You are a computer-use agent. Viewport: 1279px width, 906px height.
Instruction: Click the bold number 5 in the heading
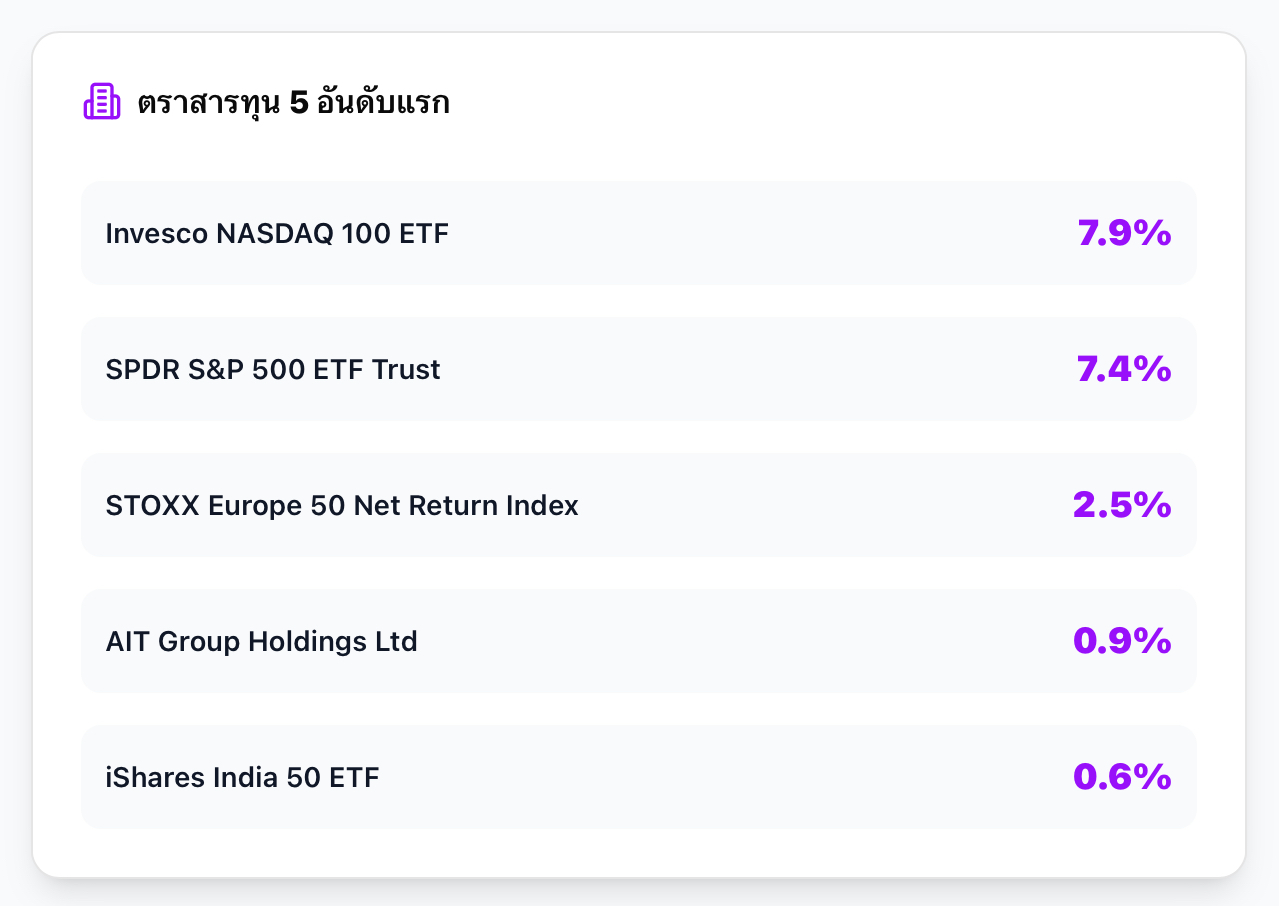click(x=298, y=104)
